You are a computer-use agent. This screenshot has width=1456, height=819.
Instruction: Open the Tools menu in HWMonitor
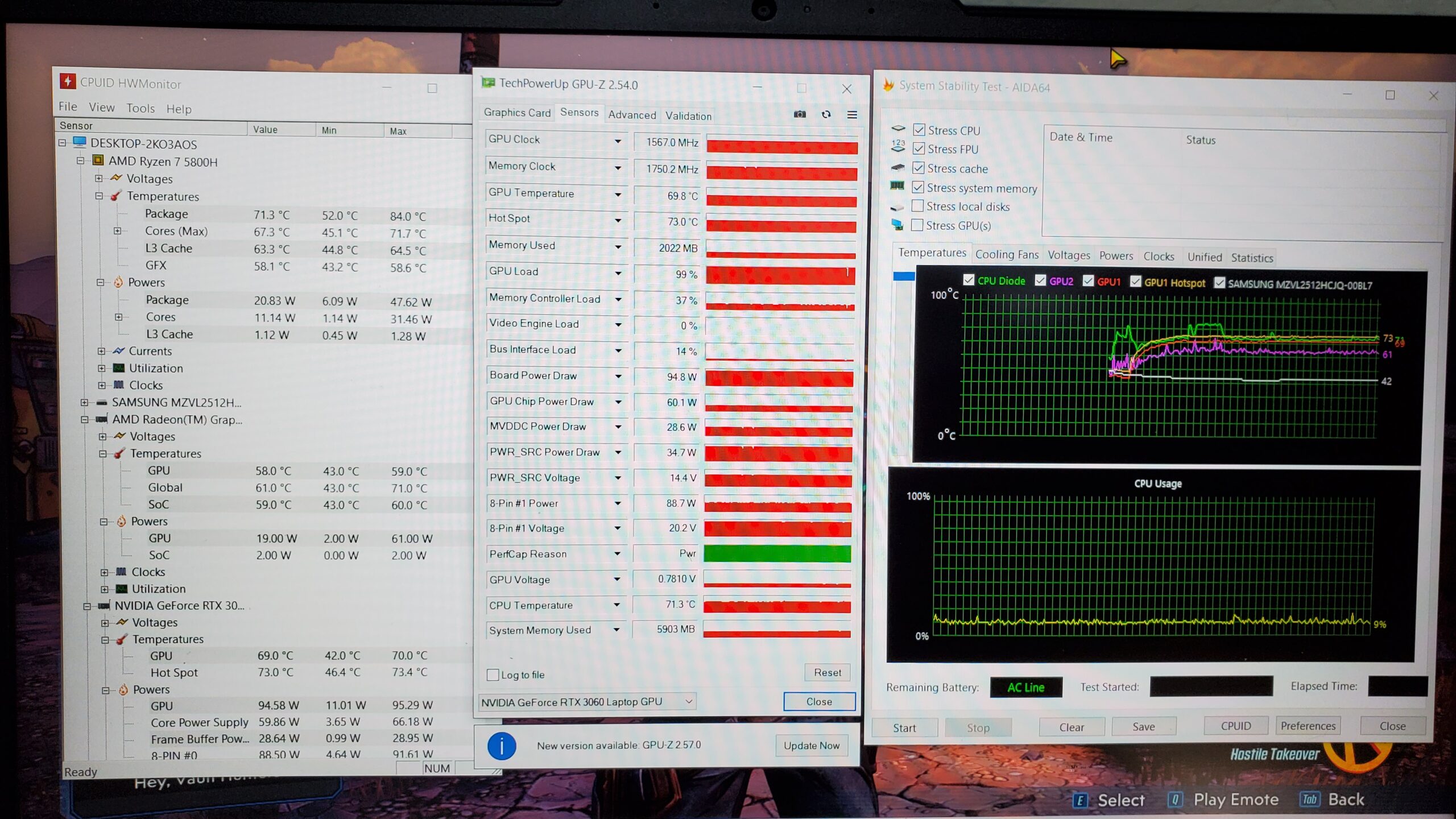pyautogui.click(x=140, y=108)
